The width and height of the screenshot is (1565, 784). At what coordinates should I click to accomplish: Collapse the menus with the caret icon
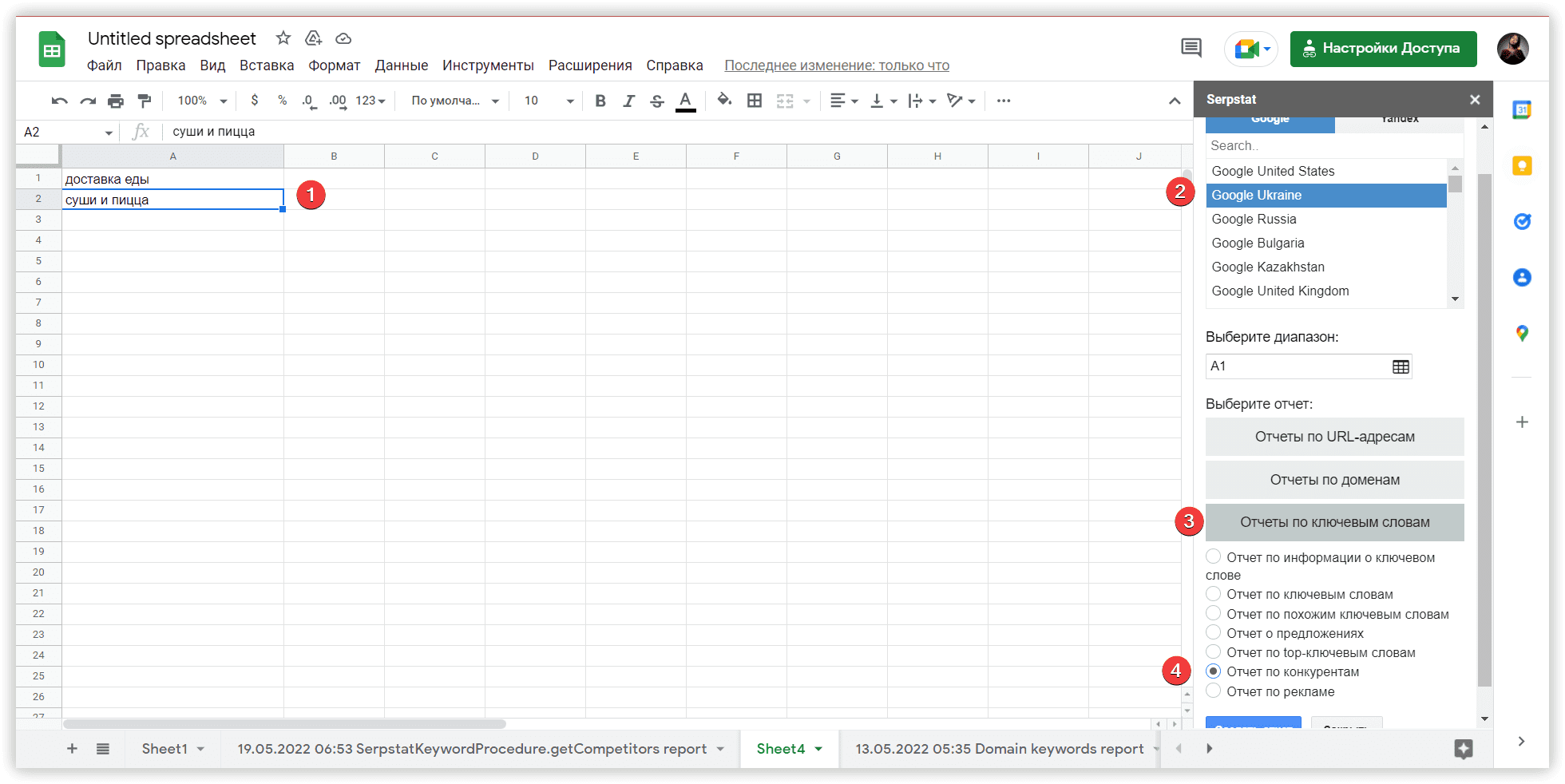[1175, 101]
